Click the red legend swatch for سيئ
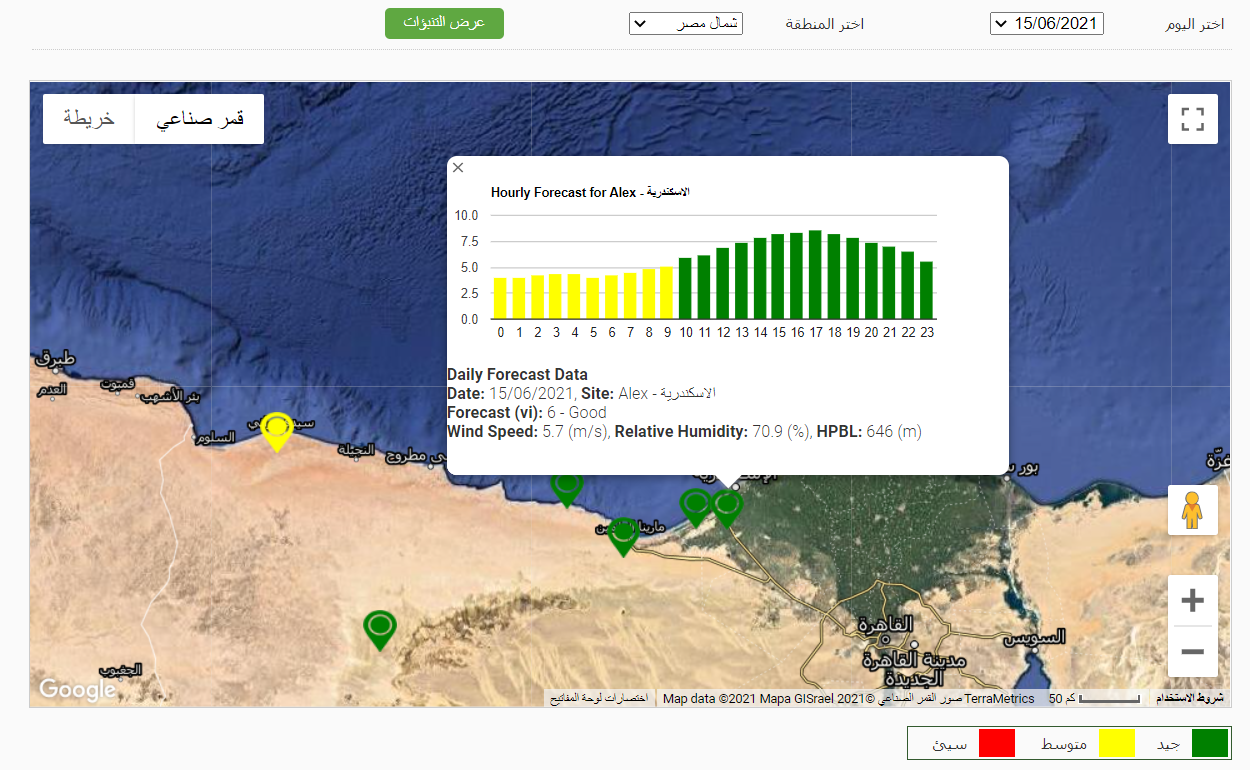This screenshot has height=770, width=1250. click(x=996, y=743)
